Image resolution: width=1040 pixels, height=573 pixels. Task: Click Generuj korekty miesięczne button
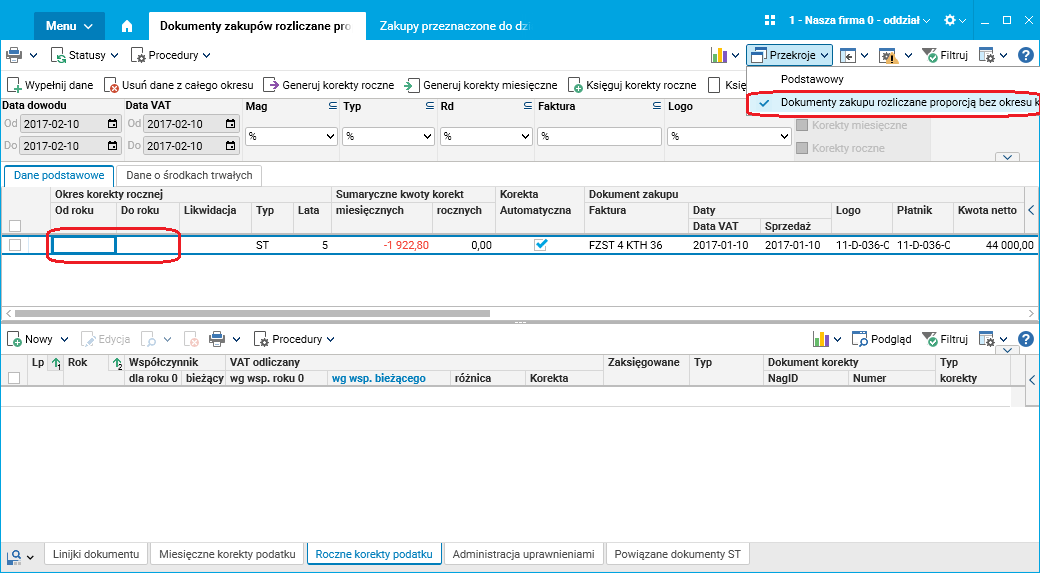(481, 85)
